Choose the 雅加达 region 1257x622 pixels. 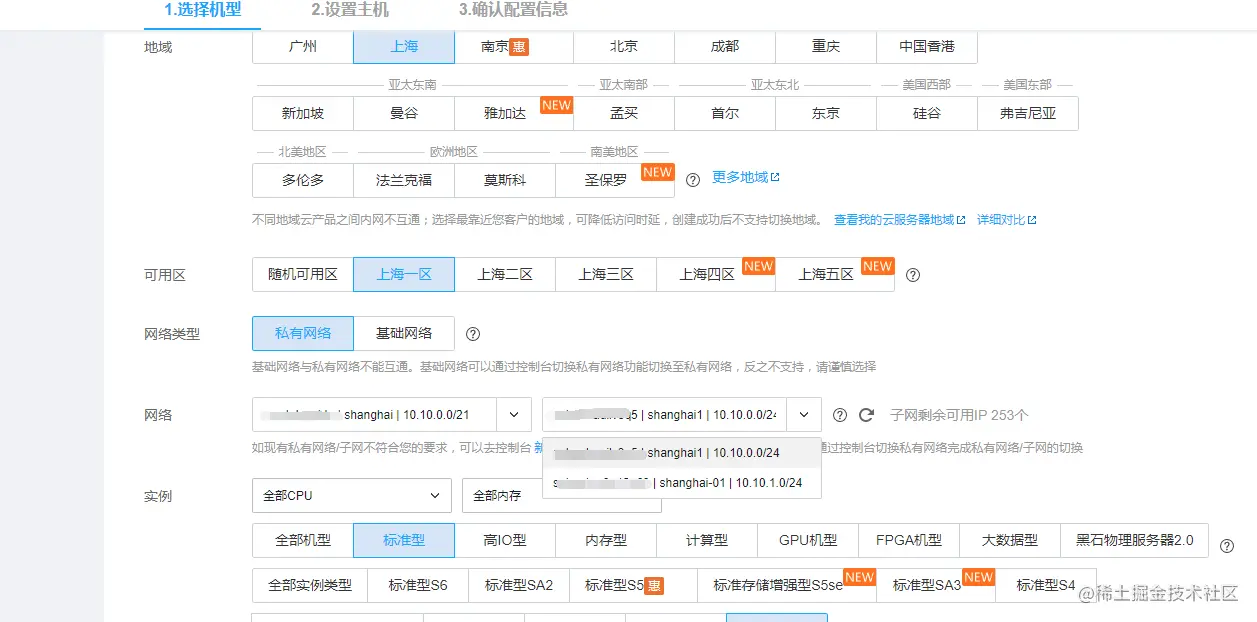(x=514, y=113)
